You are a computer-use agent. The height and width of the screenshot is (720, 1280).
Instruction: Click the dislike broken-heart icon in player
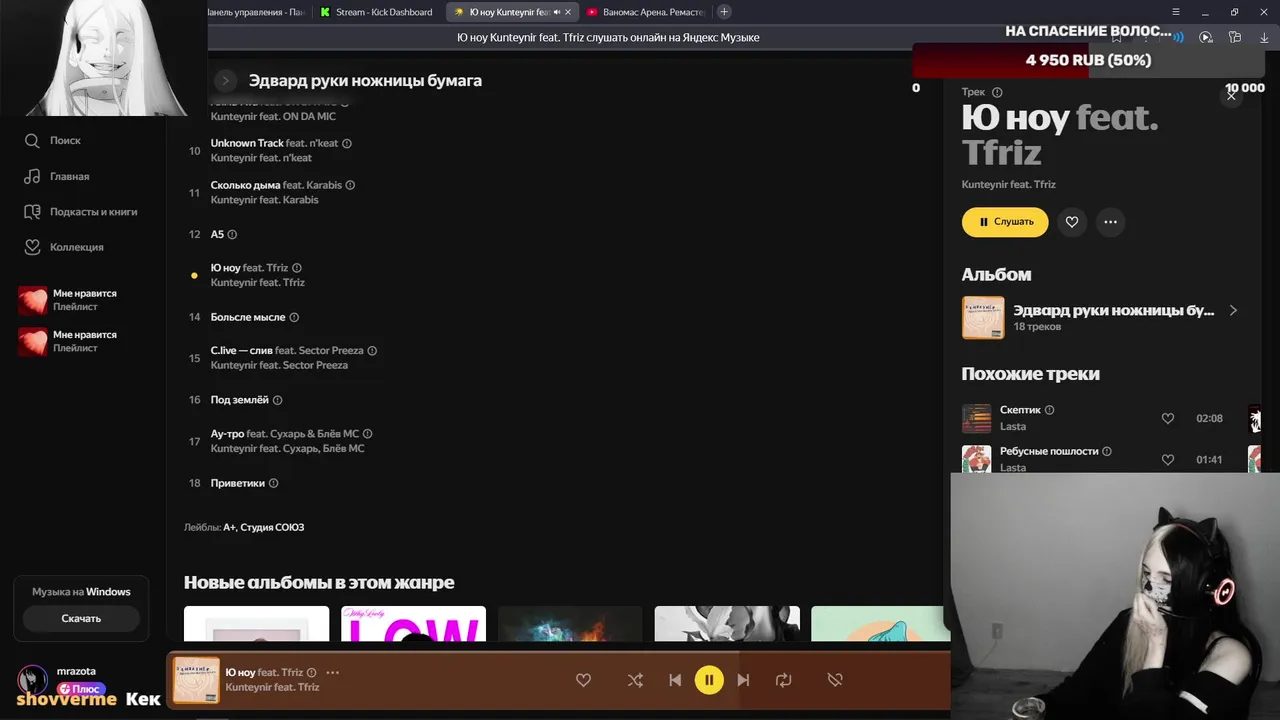835,680
